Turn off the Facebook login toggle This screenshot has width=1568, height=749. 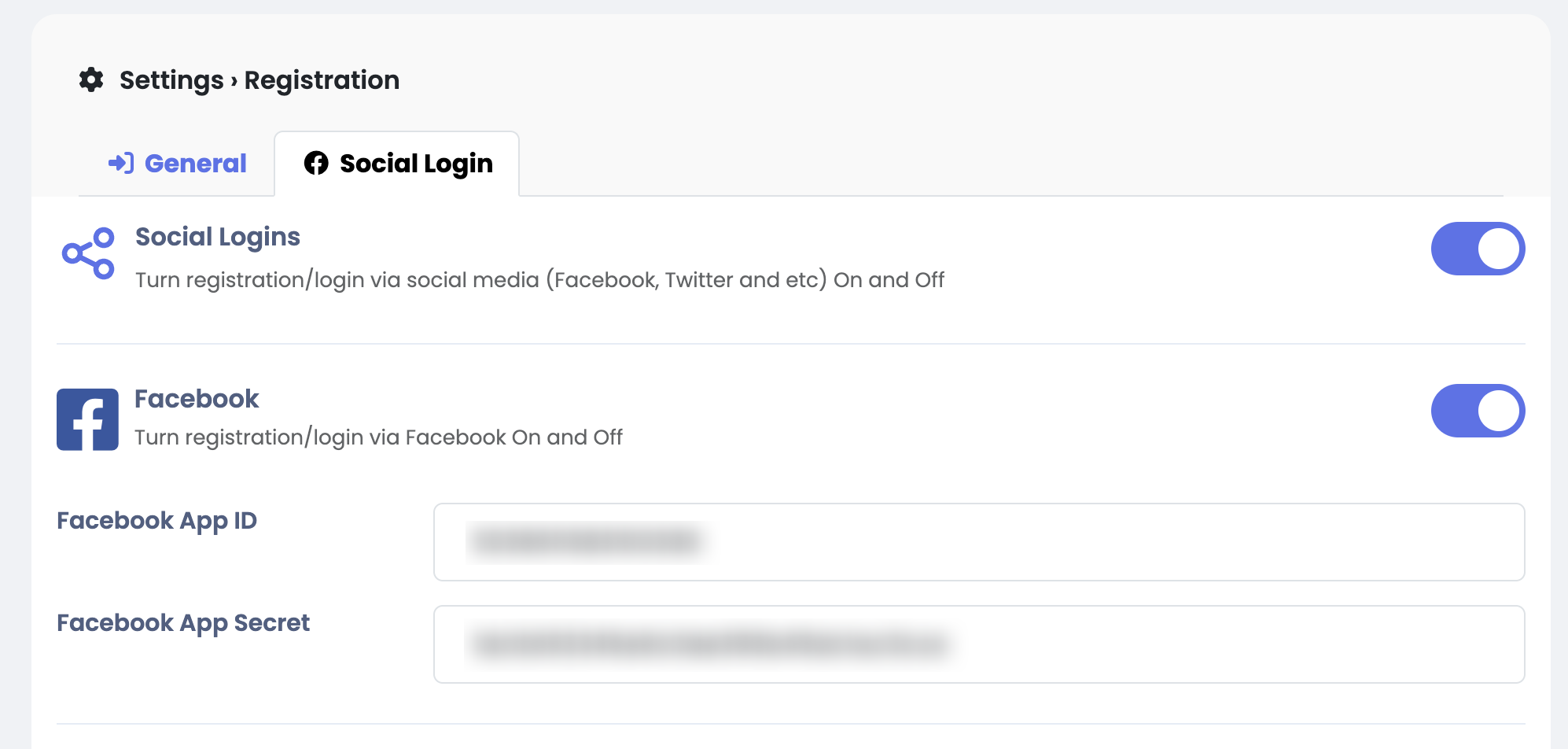(1477, 411)
